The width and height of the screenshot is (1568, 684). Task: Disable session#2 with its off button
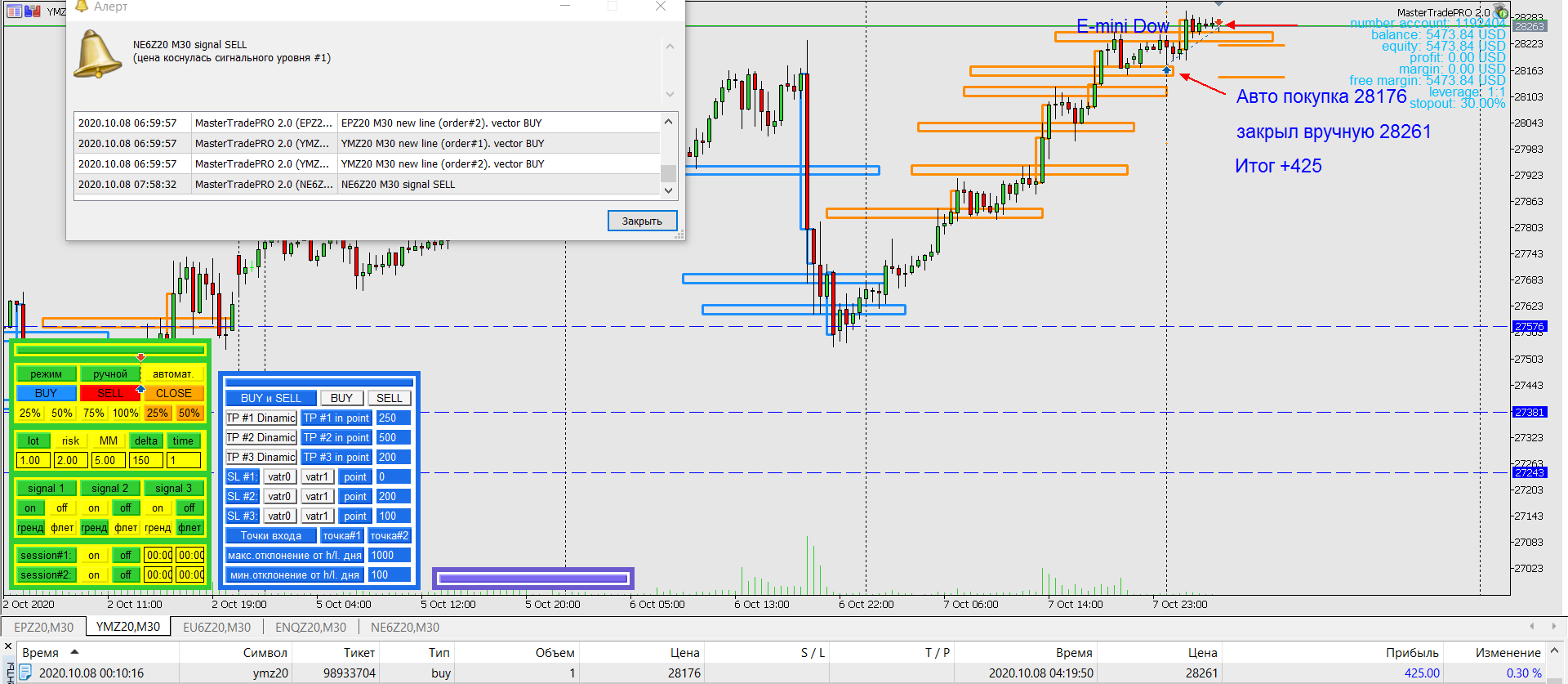pyautogui.click(x=126, y=574)
